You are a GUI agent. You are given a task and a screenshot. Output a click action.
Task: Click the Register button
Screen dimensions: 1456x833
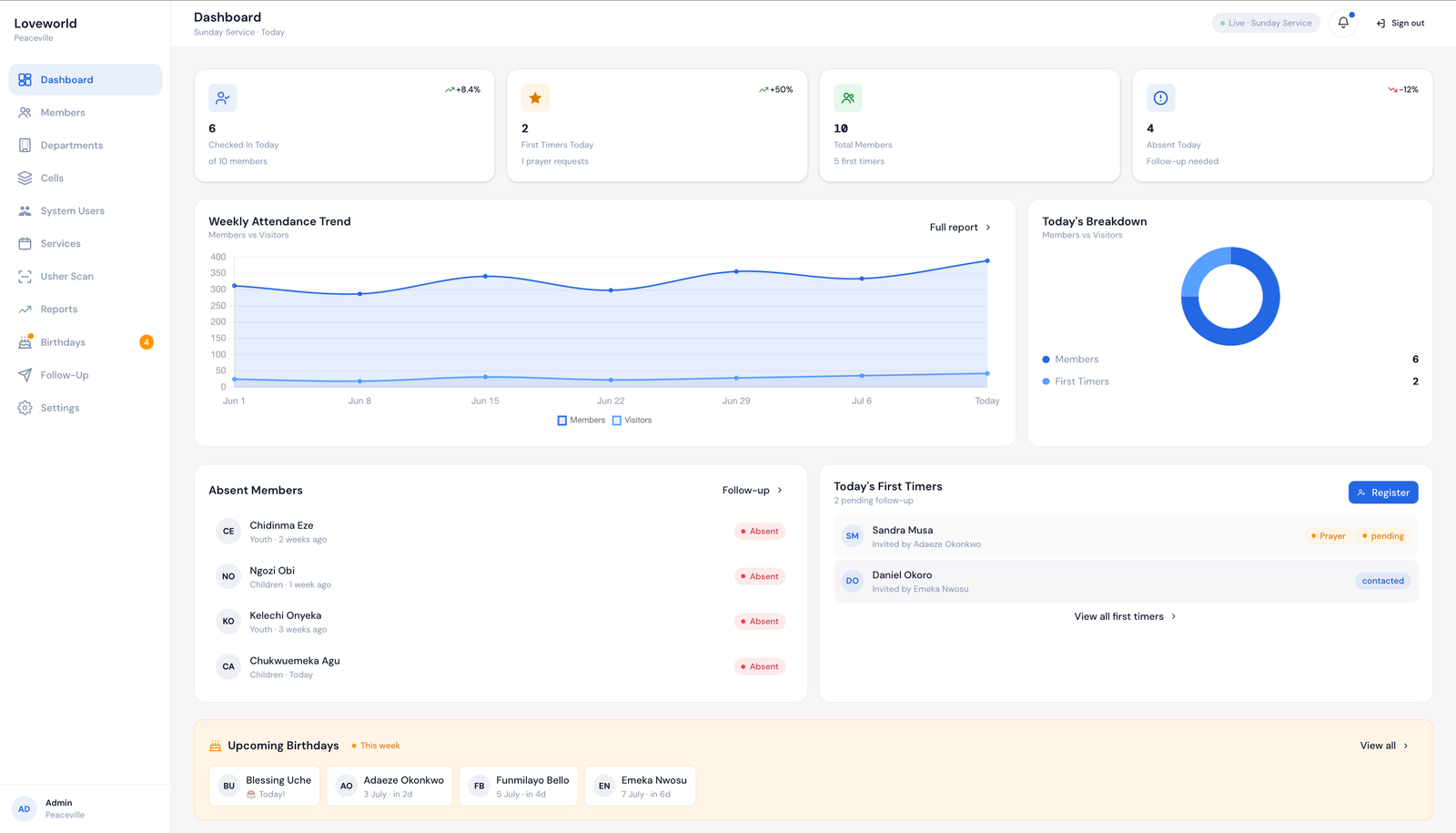(x=1383, y=493)
